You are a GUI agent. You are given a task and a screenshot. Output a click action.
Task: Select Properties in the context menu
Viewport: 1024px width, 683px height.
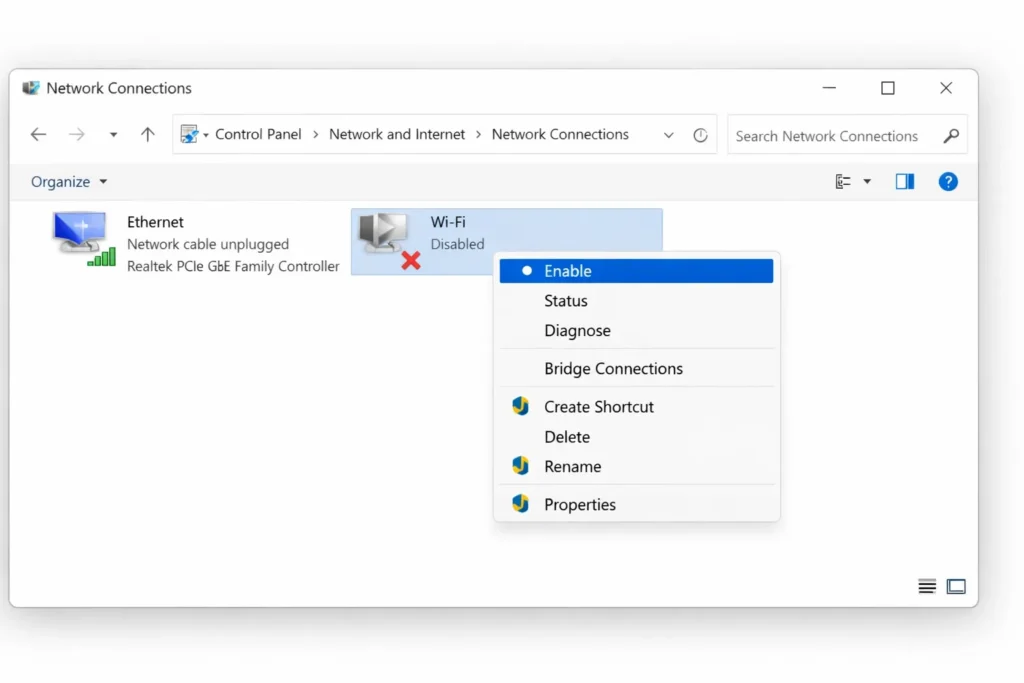click(x=580, y=505)
